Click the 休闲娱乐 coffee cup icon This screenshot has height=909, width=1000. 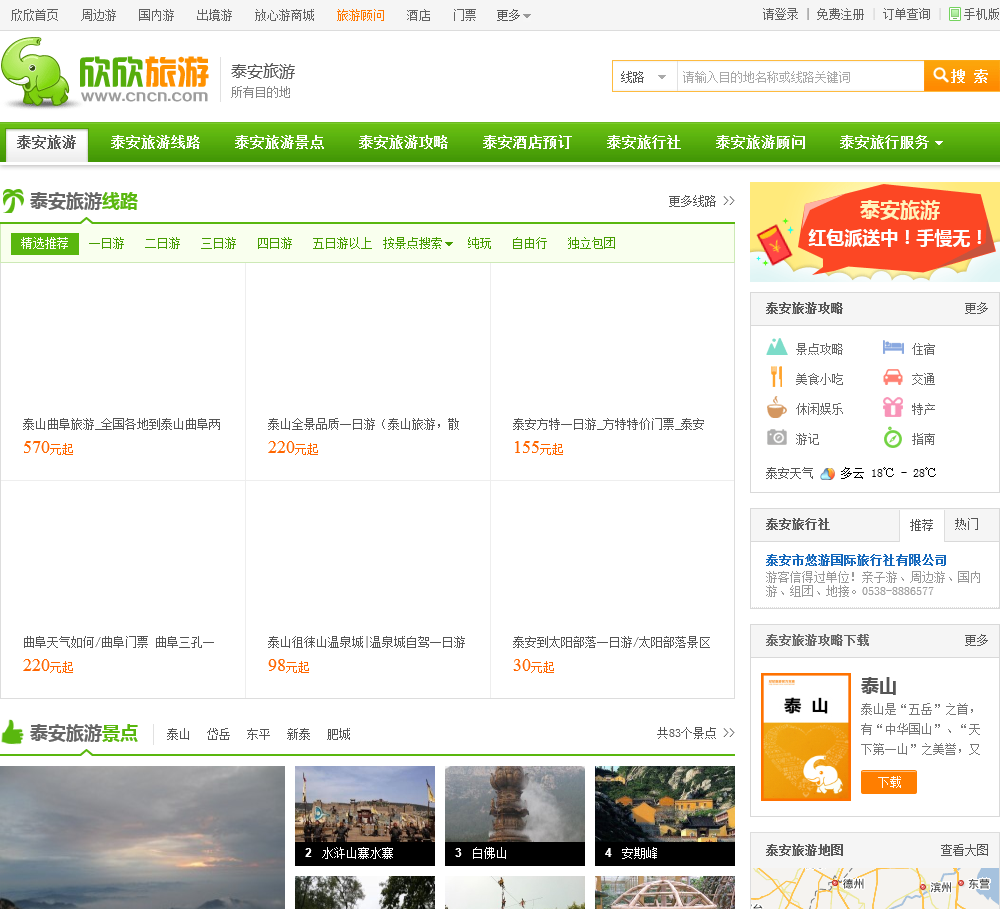(x=776, y=407)
